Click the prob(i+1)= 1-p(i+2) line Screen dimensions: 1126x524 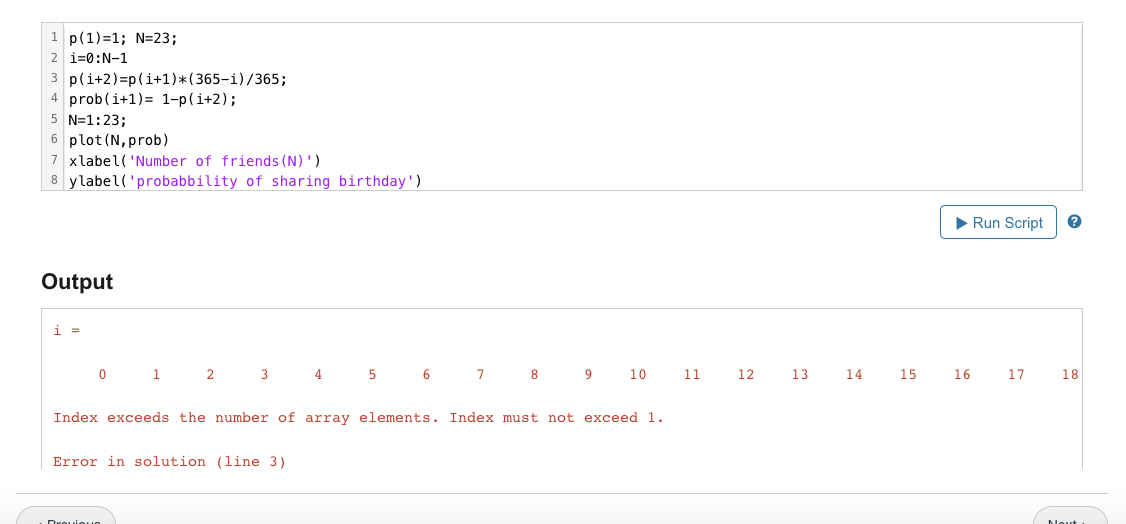coord(153,99)
